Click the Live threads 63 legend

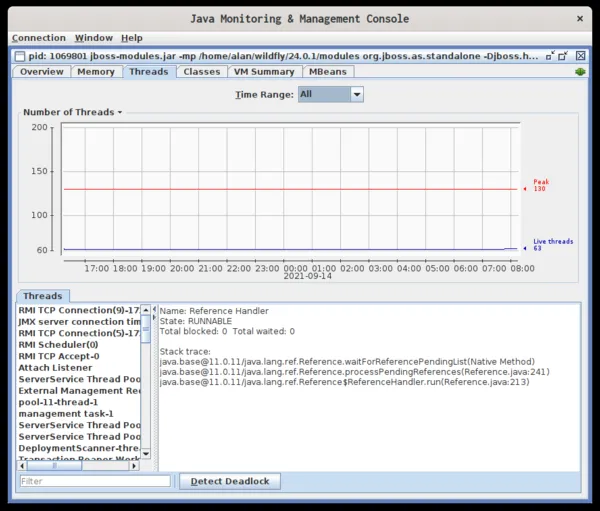pyautogui.click(x=553, y=245)
